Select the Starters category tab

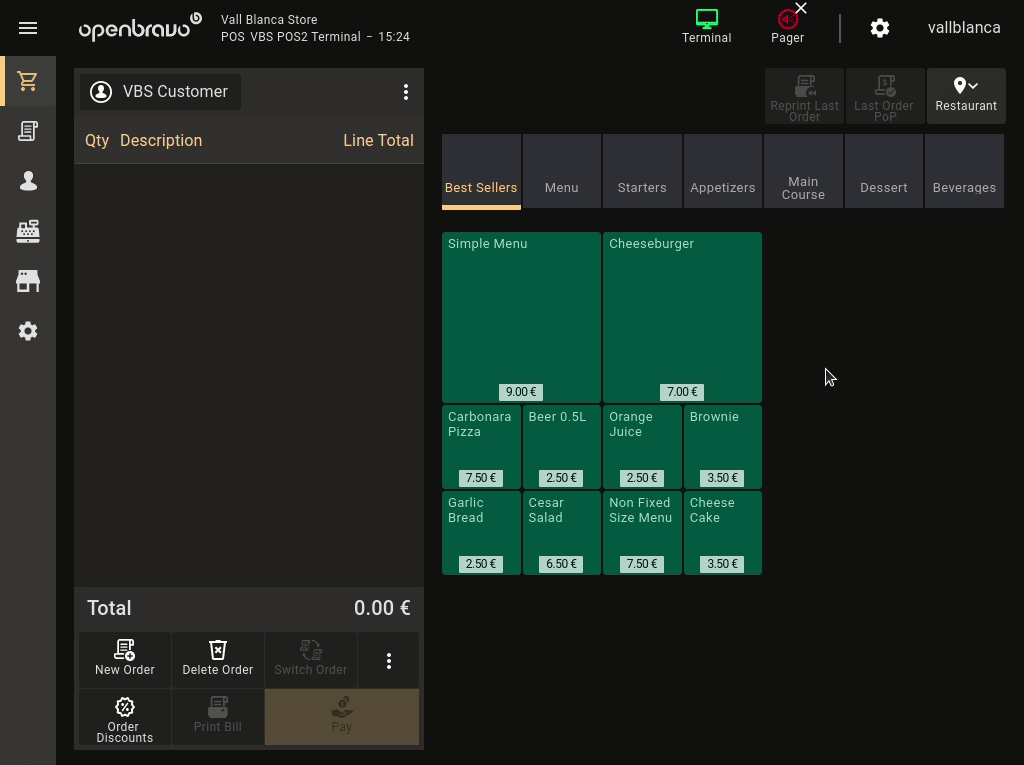[x=642, y=172]
